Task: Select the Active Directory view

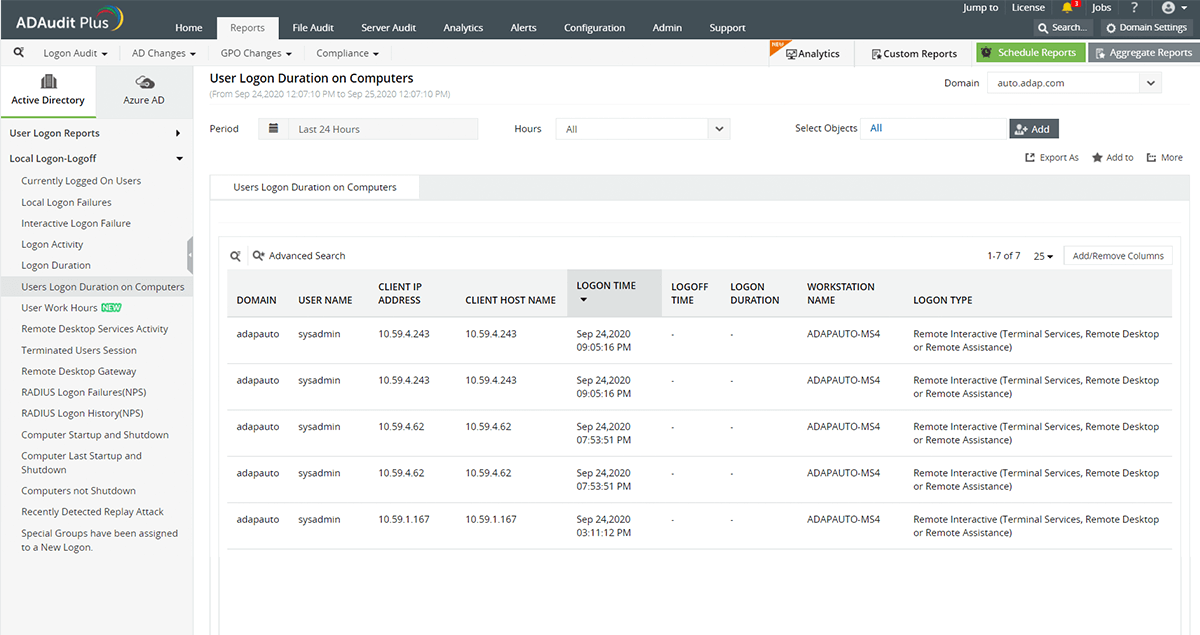Action: (48, 92)
